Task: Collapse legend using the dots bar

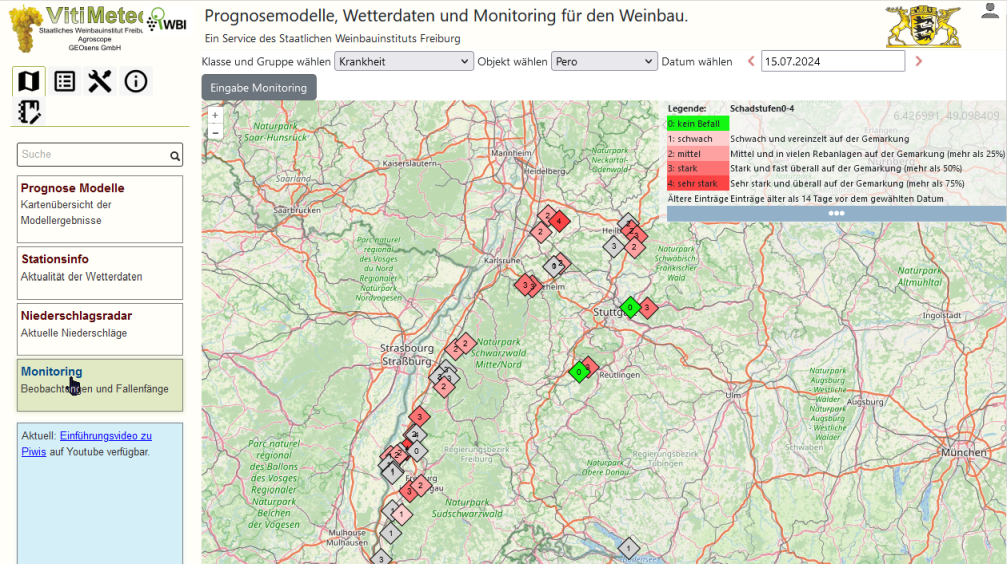Action: [x=836, y=214]
